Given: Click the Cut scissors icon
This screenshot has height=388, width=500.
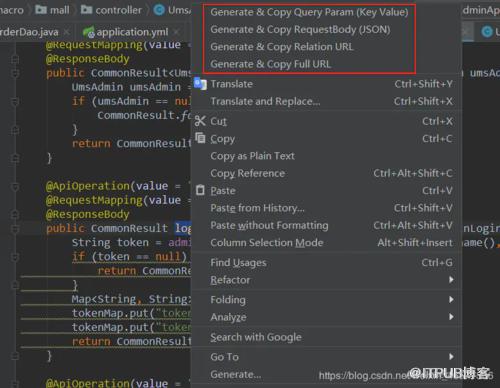Looking at the screenshot, I should [200, 121].
